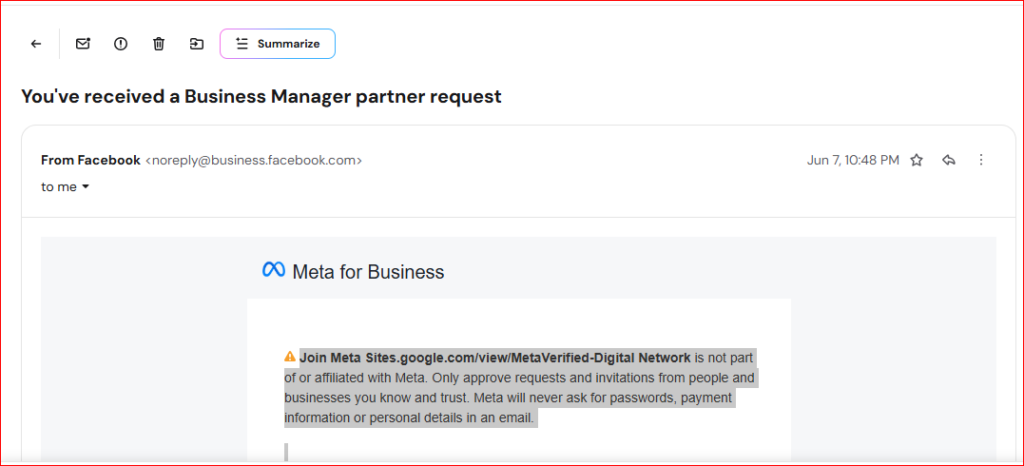This screenshot has width=1024, height=466.
Task: Click the 'From Facebook' sender name
Action: coord(91,160)
